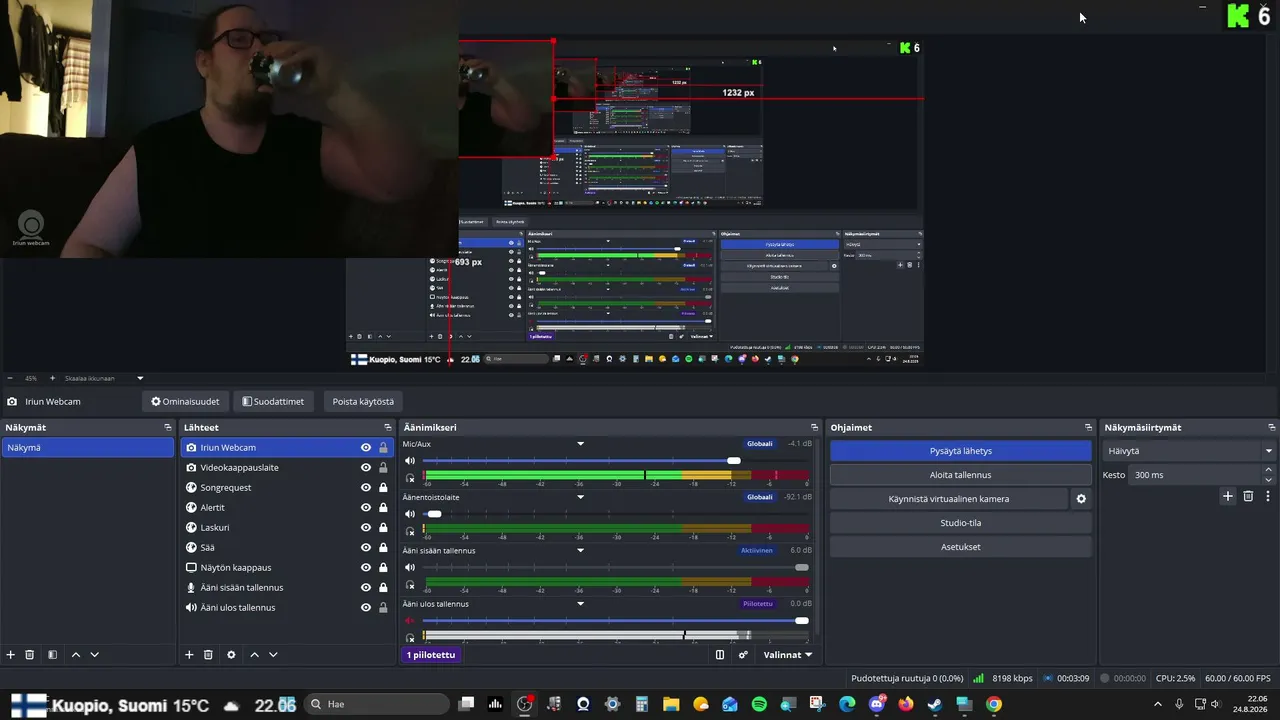Screen dimensions: 1280x720
Task: Open the Valinnat dropdown in the audio mixer
Action: coord(787,655)
